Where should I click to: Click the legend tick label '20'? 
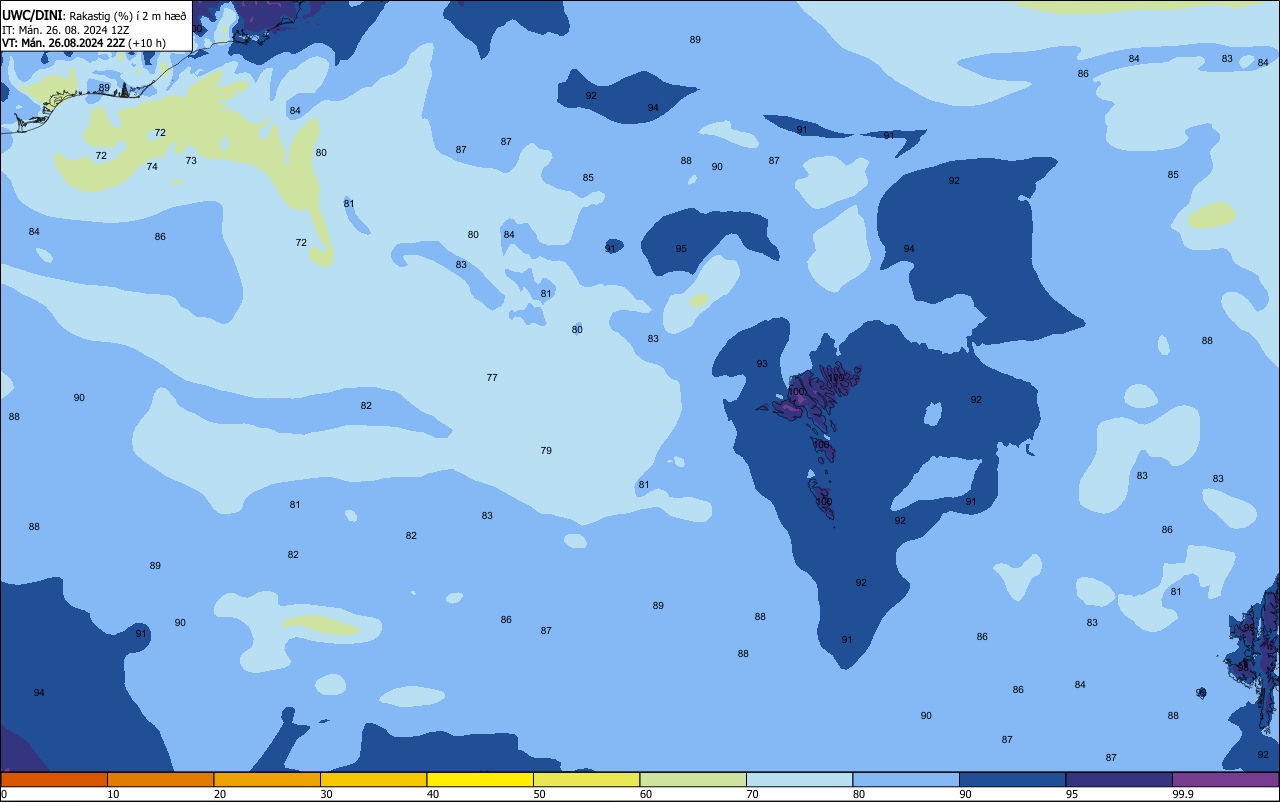coord(220,794)
